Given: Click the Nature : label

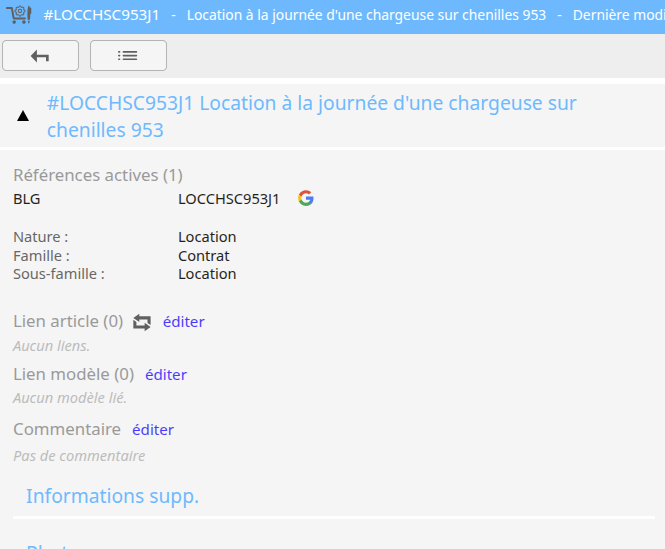Looking at the screenshot, I should (40, 237).
